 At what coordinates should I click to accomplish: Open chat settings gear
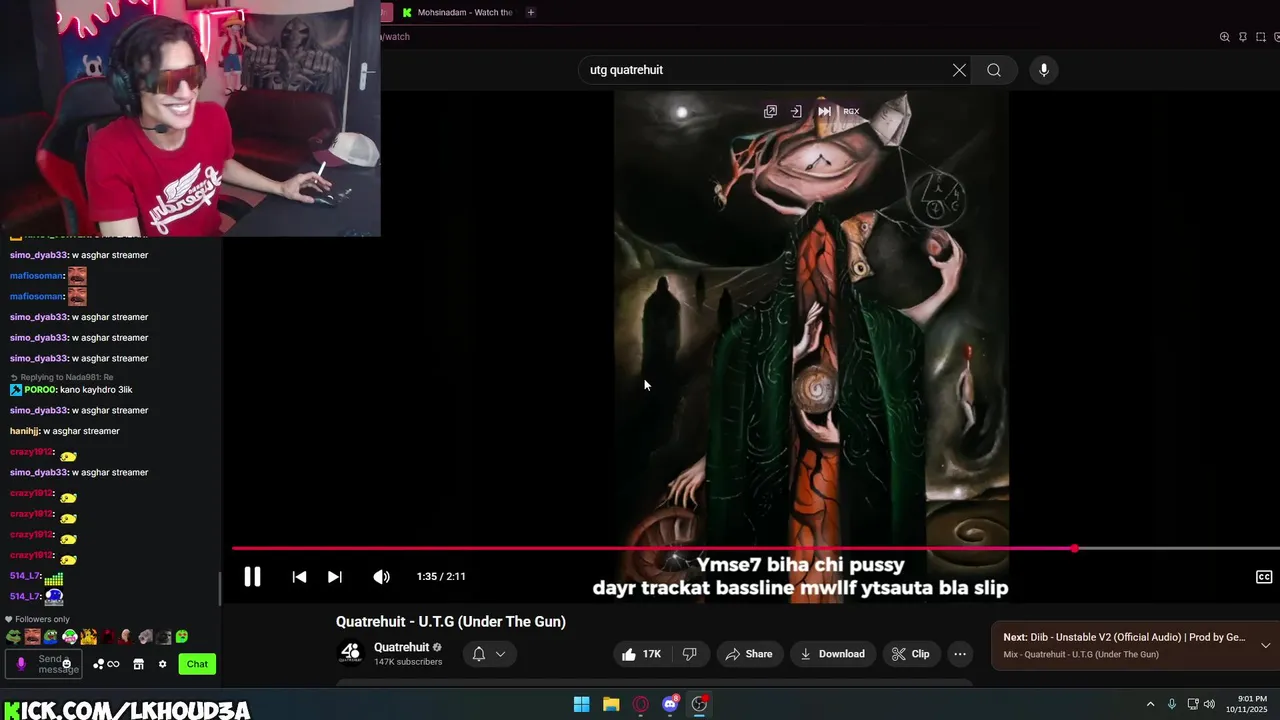(x=162, y=664)
